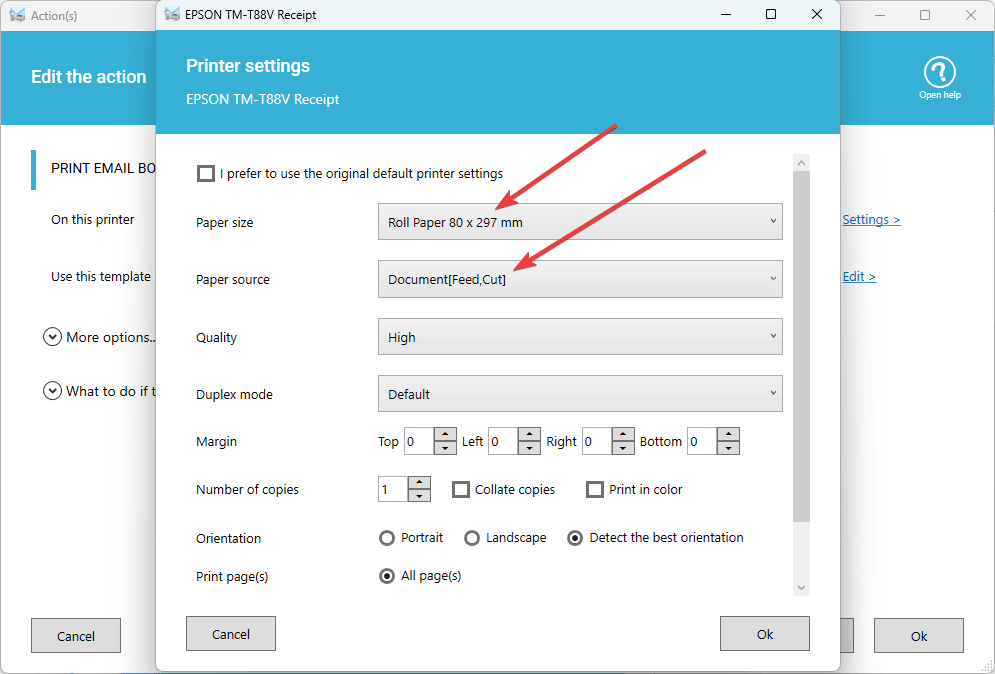Click the Top margin input field
The height and width of the screenshot is (674, 995).
pos(419,441)
